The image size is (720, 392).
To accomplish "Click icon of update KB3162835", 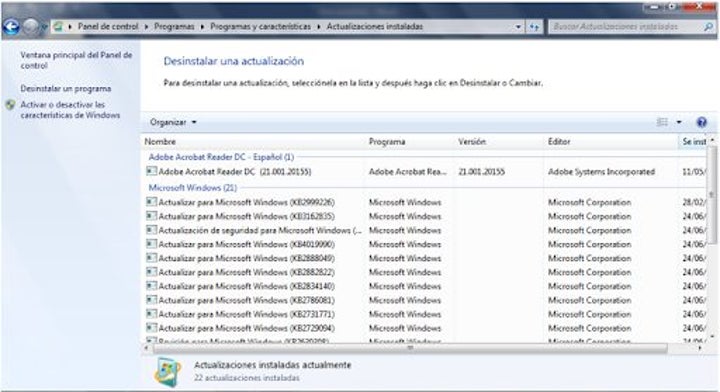I will click(151, 216).
